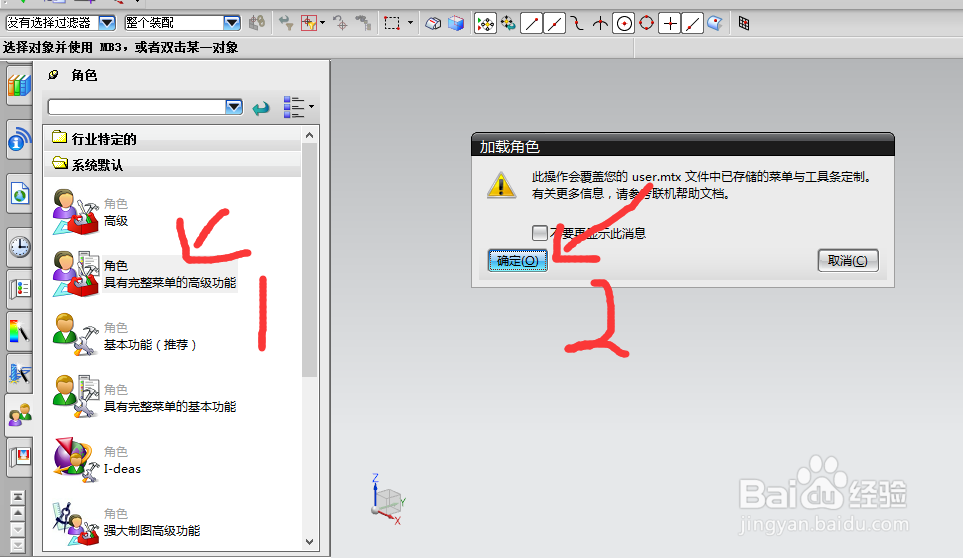
Task: Click the sidebar jump-to-top arrow button
Action: [x=18, y=497]
